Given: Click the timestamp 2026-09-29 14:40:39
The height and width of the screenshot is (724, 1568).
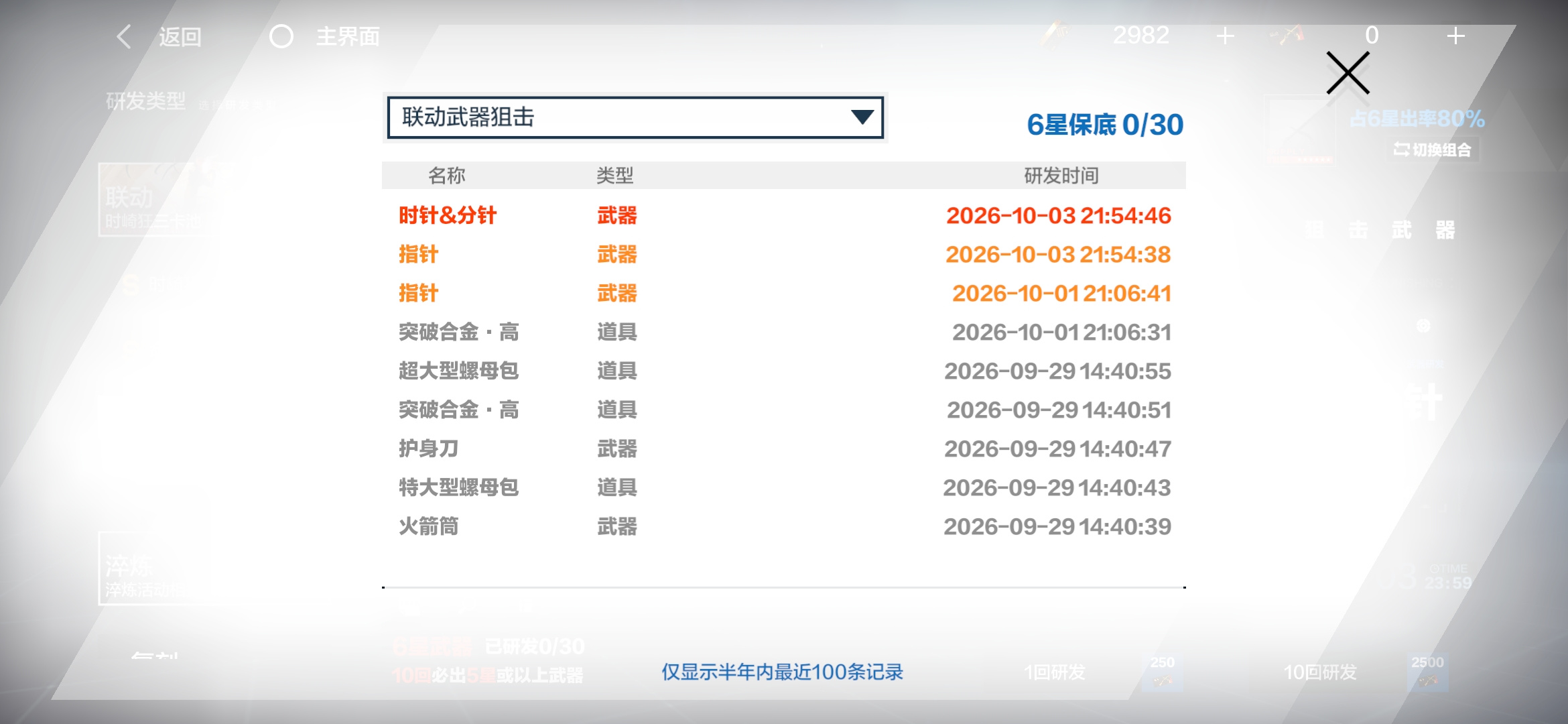Looking at the screenshot, I should (x=1057, y=527).
